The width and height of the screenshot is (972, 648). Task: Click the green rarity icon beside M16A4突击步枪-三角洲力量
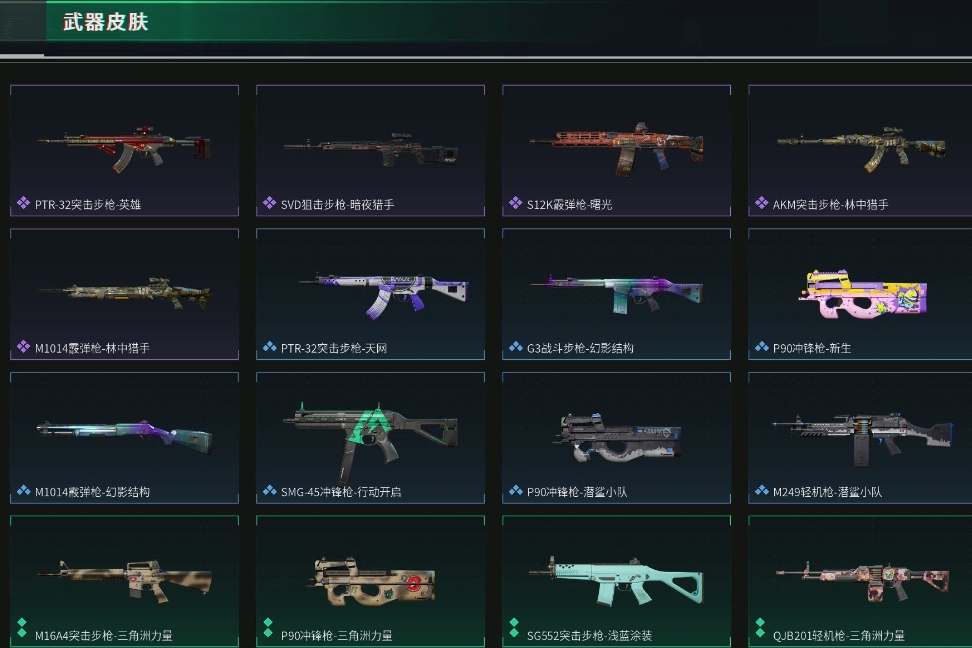tap(22, 628)
